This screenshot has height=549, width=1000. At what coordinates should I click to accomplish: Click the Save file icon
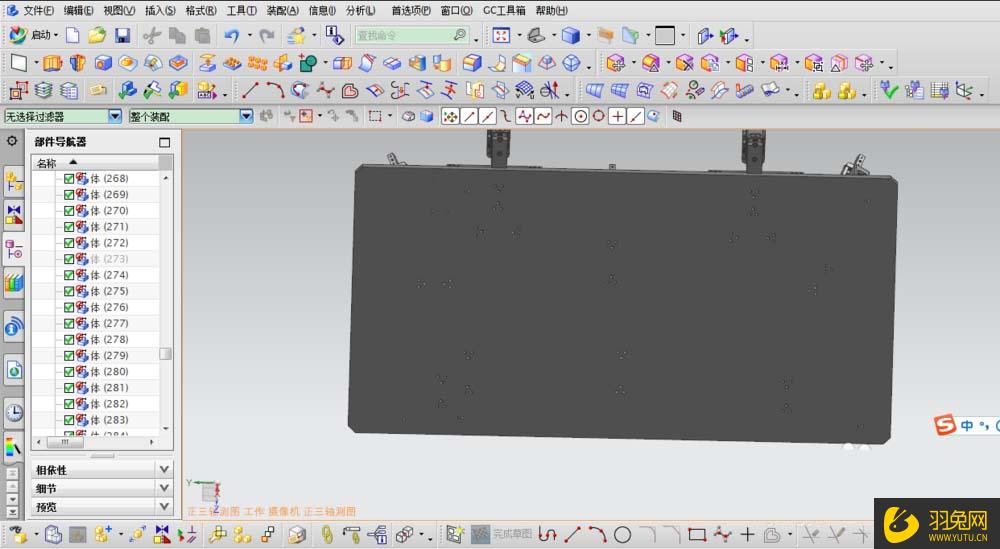click(122, 35)
